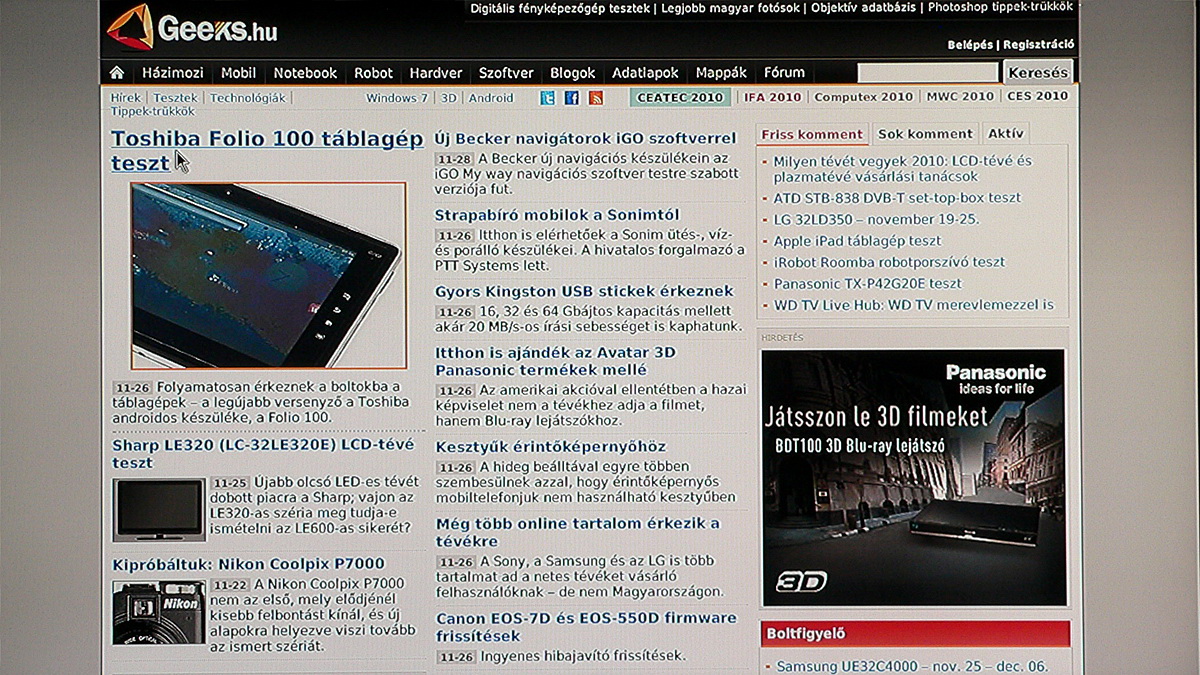Select the MWC 2010 event tab

[x=960, y=97]
